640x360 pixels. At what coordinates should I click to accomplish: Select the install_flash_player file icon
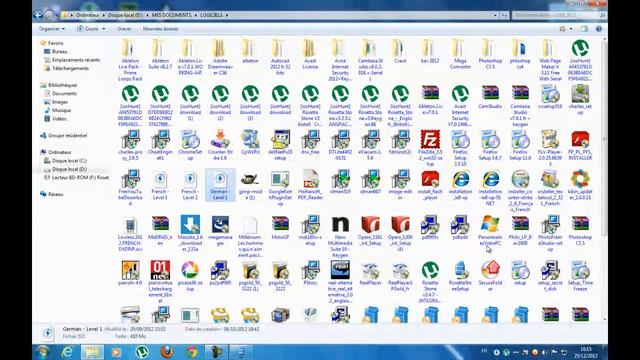tap(430, 179)
